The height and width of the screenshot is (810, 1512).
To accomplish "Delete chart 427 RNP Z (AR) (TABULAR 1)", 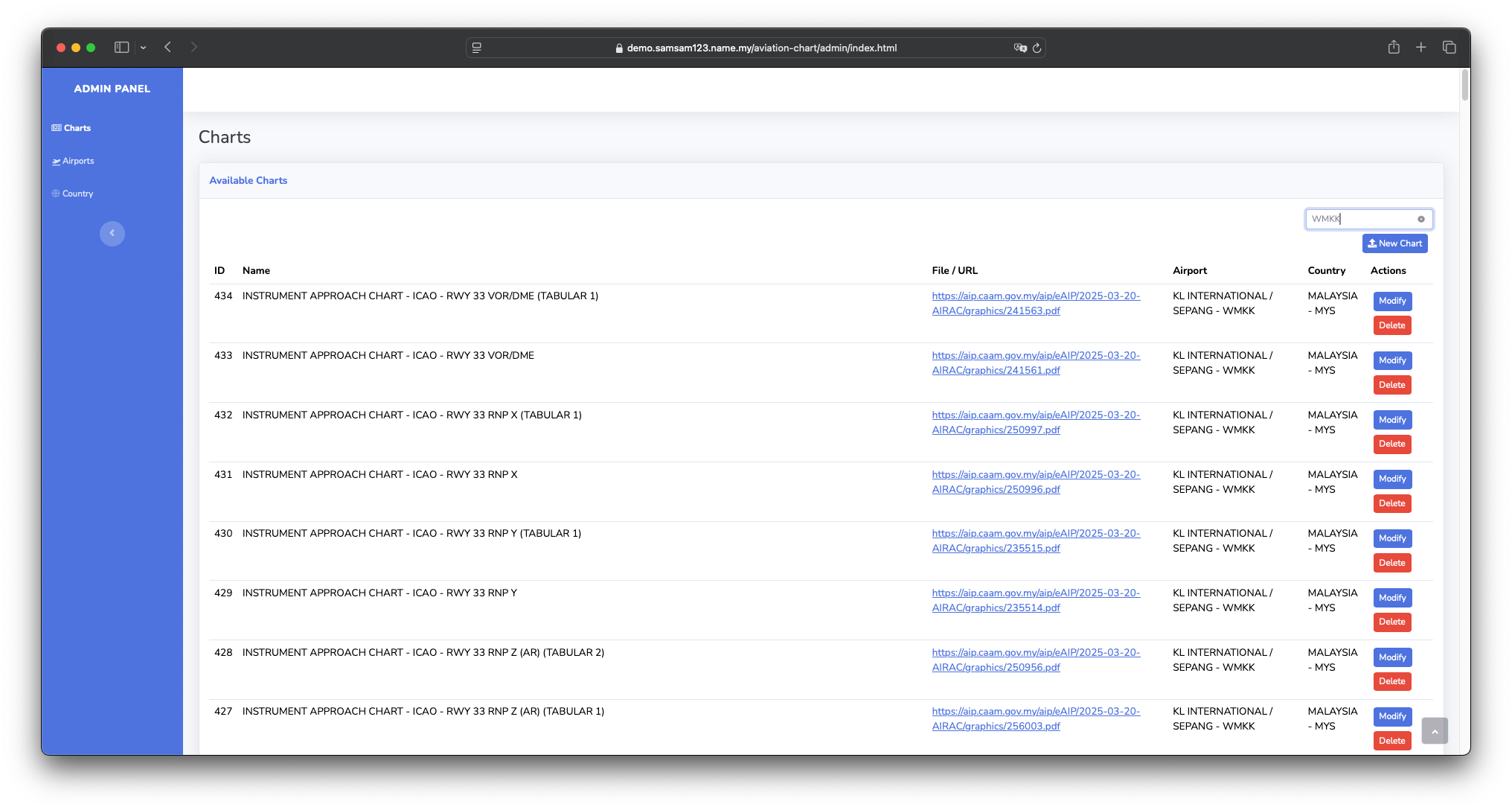I will tap(1391, 741).
